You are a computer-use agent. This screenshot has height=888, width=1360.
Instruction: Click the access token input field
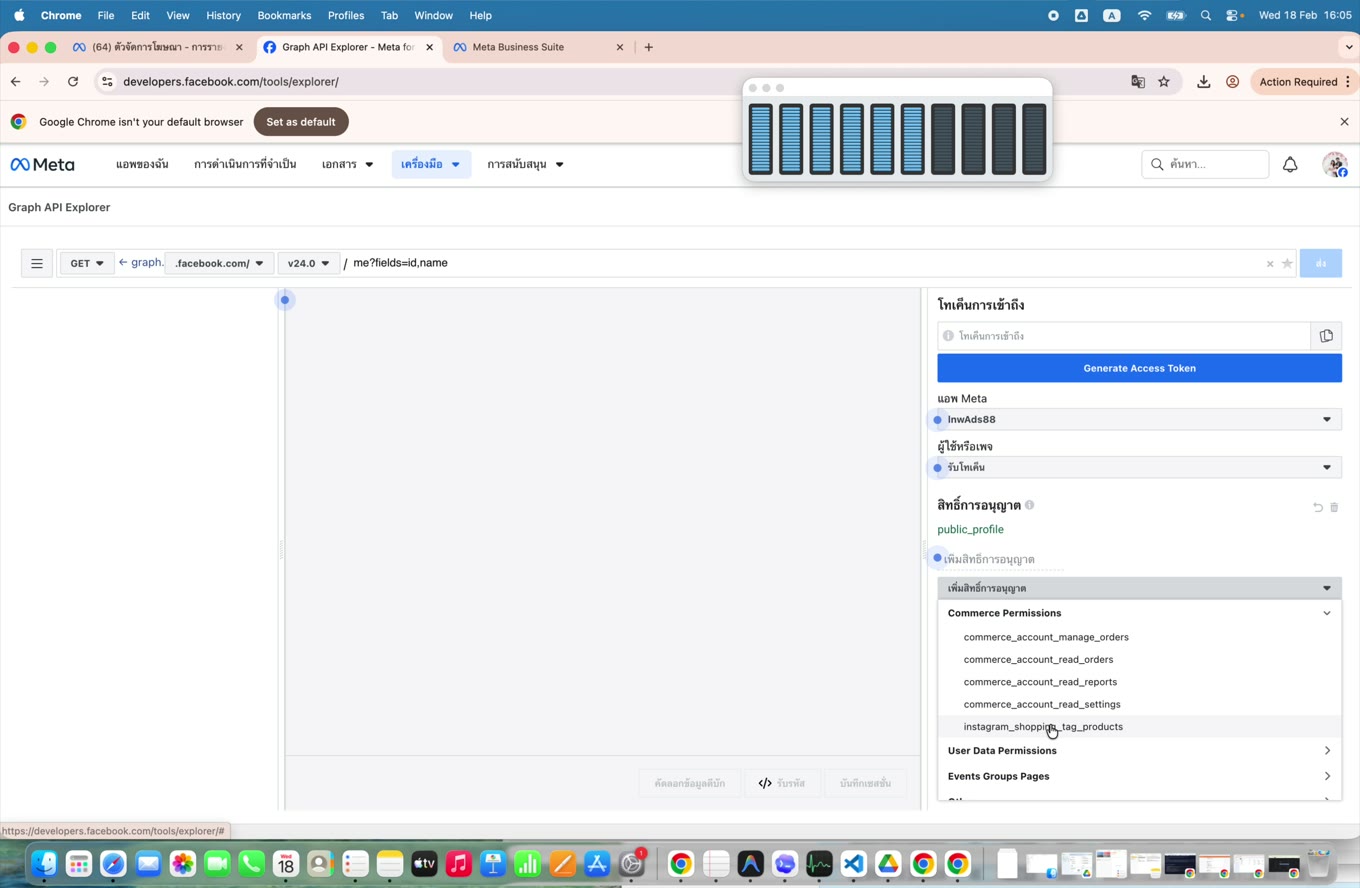(1124, 336)
